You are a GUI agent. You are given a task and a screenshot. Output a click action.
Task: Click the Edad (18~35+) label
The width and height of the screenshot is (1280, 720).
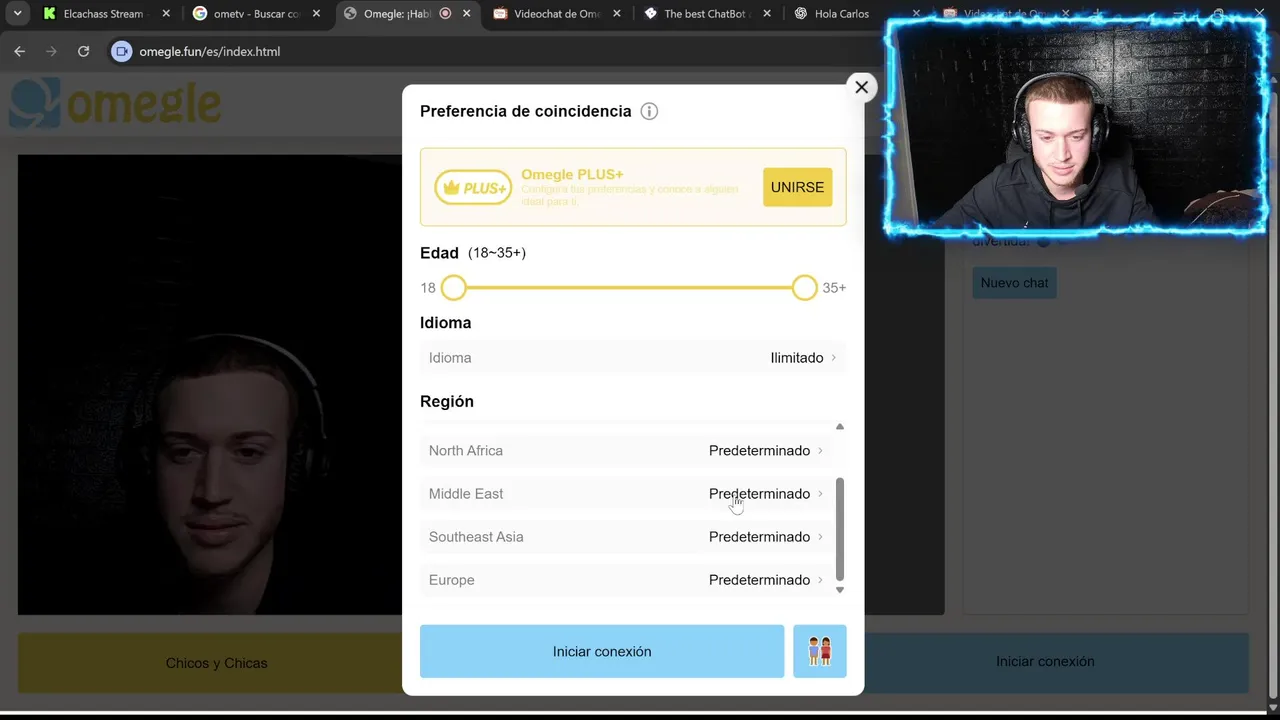tap(473, 253)
